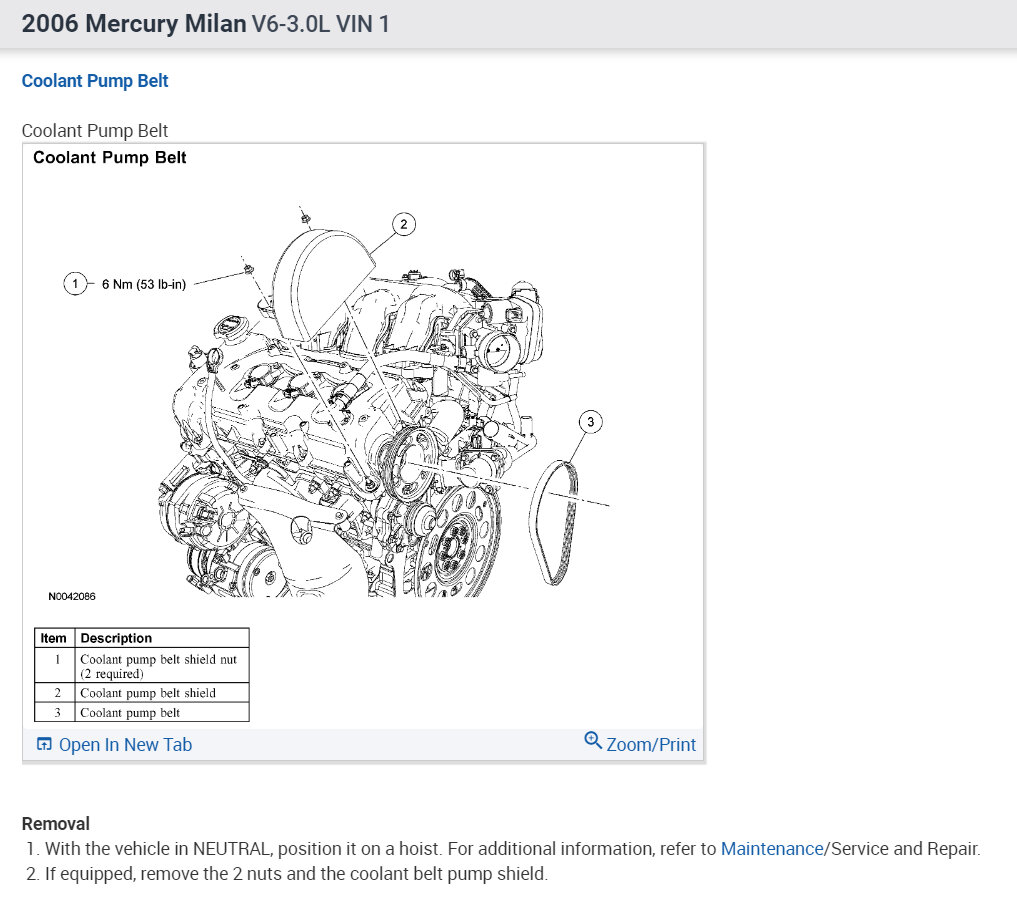
Task: Click the Open In New Tab icon
Action: point(44,744)
